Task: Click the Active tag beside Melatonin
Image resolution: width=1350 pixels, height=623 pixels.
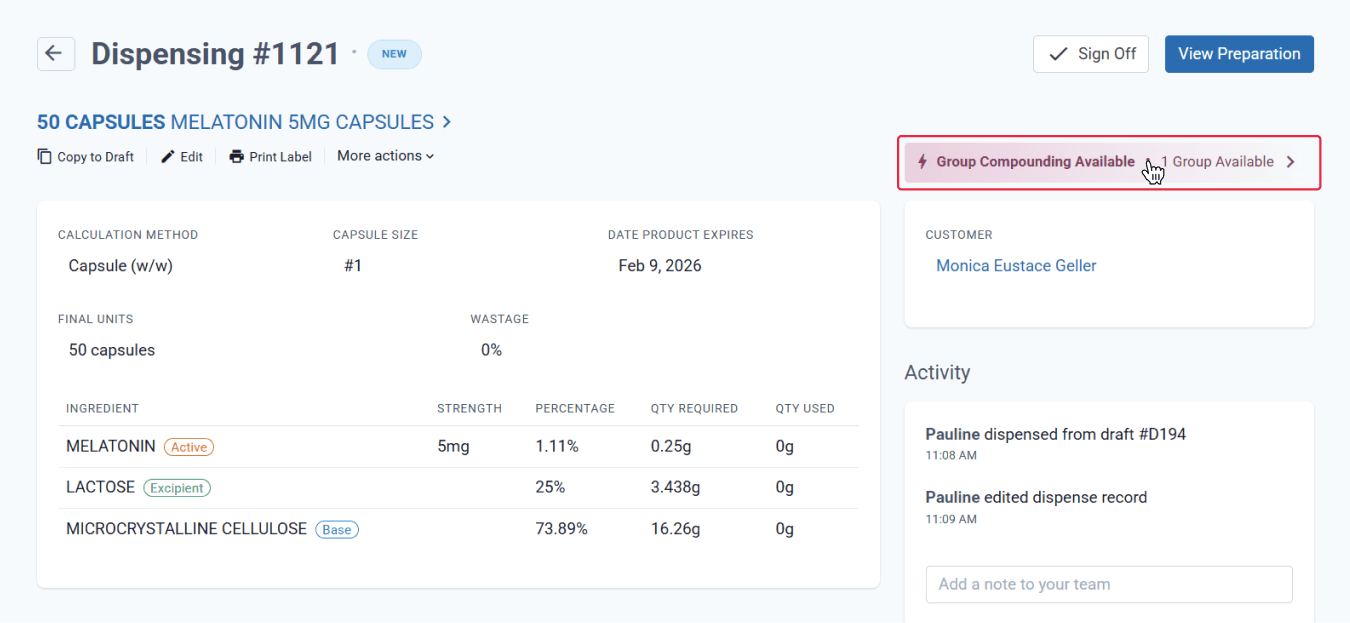Action: [x=189, y=447]
